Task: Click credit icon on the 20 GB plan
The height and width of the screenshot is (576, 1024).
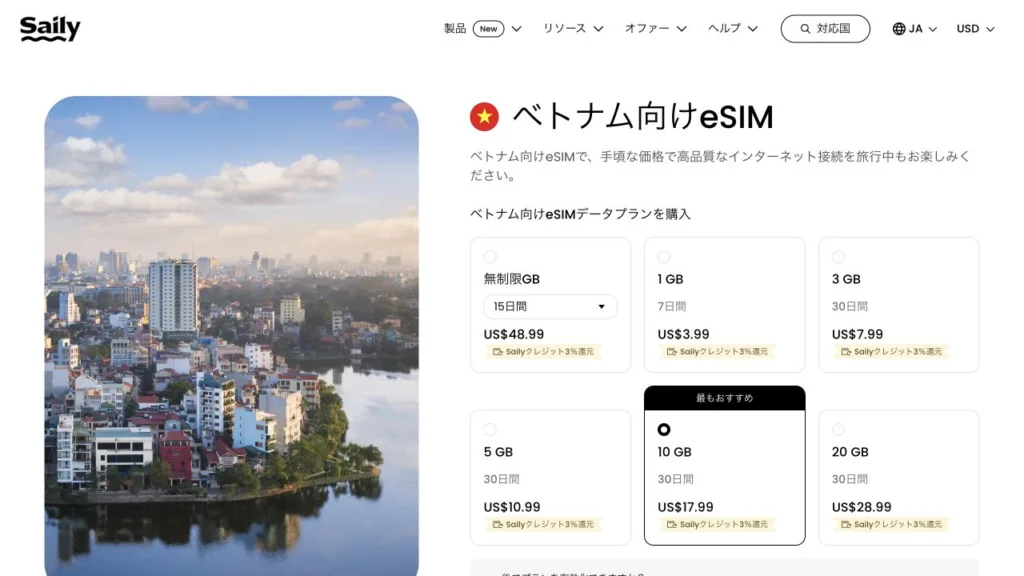Action: (846, 524)
